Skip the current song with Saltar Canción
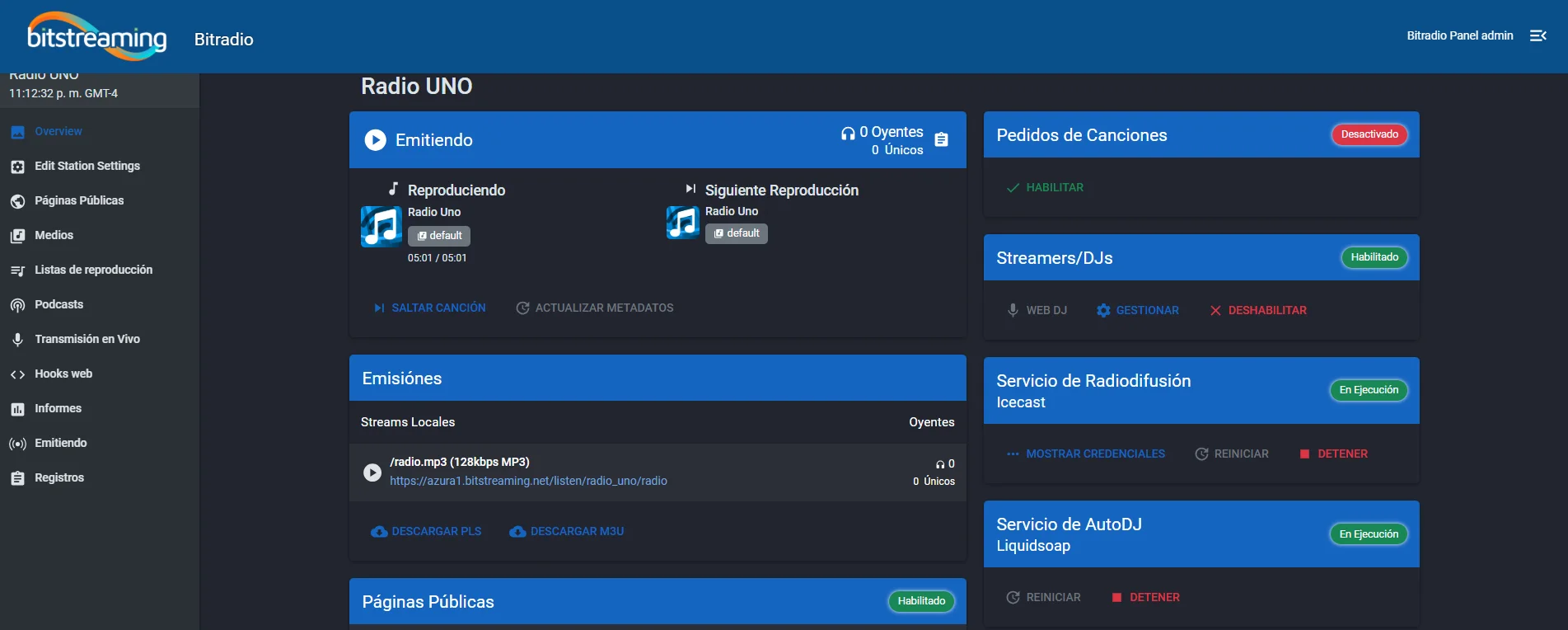The width and height of the screenshot is (1568, 630). 429,308
